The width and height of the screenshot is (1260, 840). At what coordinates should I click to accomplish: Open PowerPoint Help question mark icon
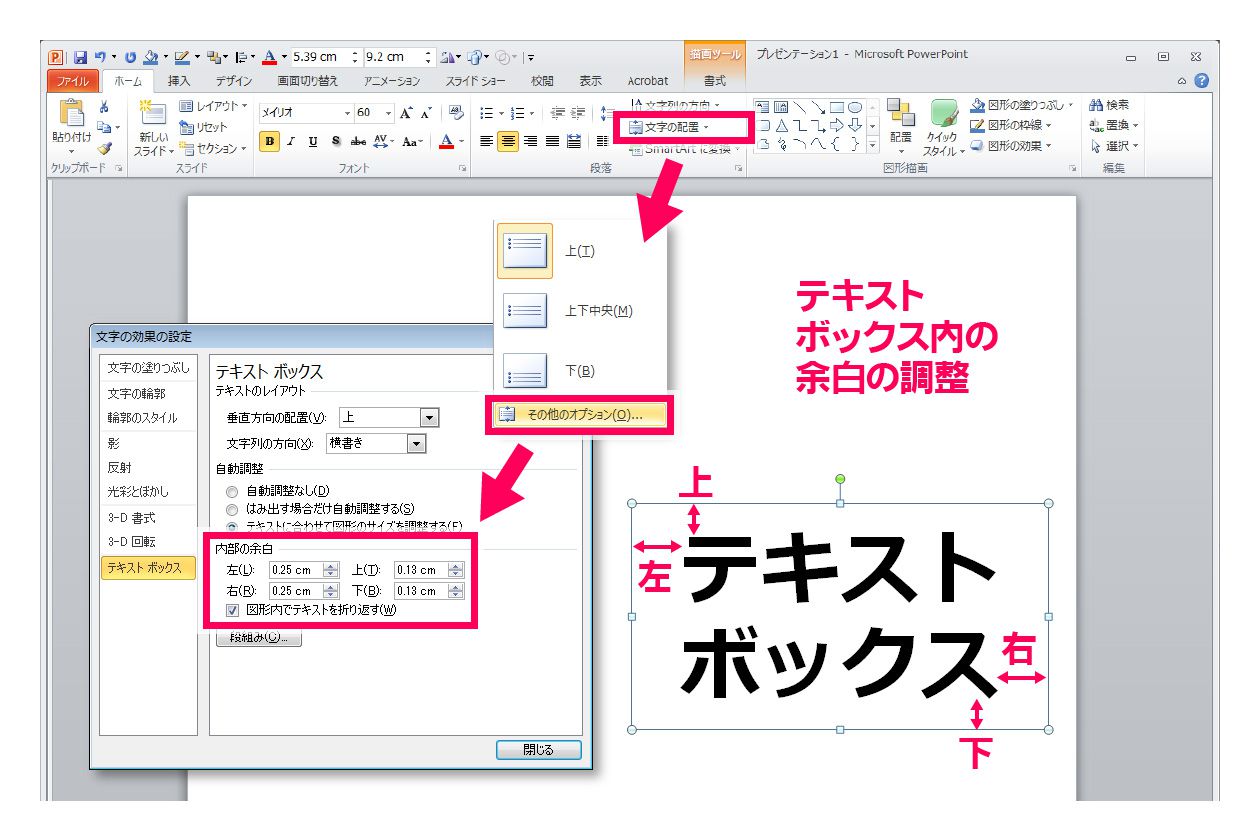(1201, 81)
